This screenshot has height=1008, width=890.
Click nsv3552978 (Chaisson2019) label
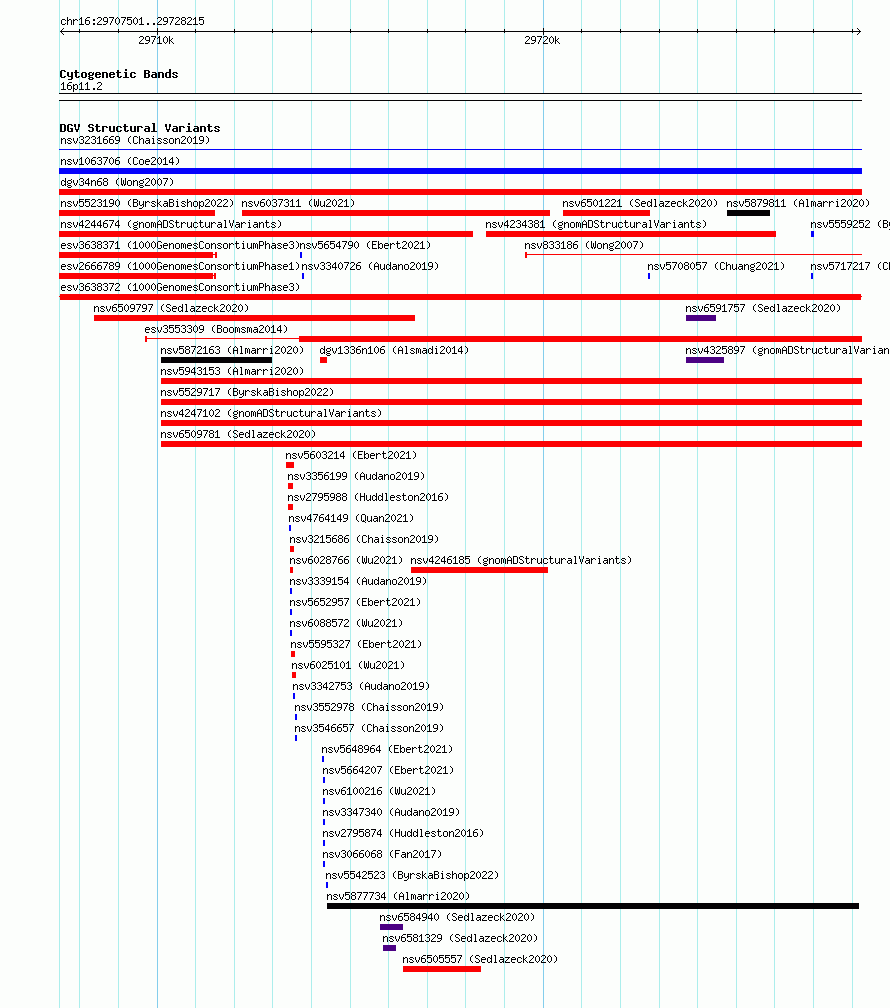pyautogui.click(x=369, y=707)
